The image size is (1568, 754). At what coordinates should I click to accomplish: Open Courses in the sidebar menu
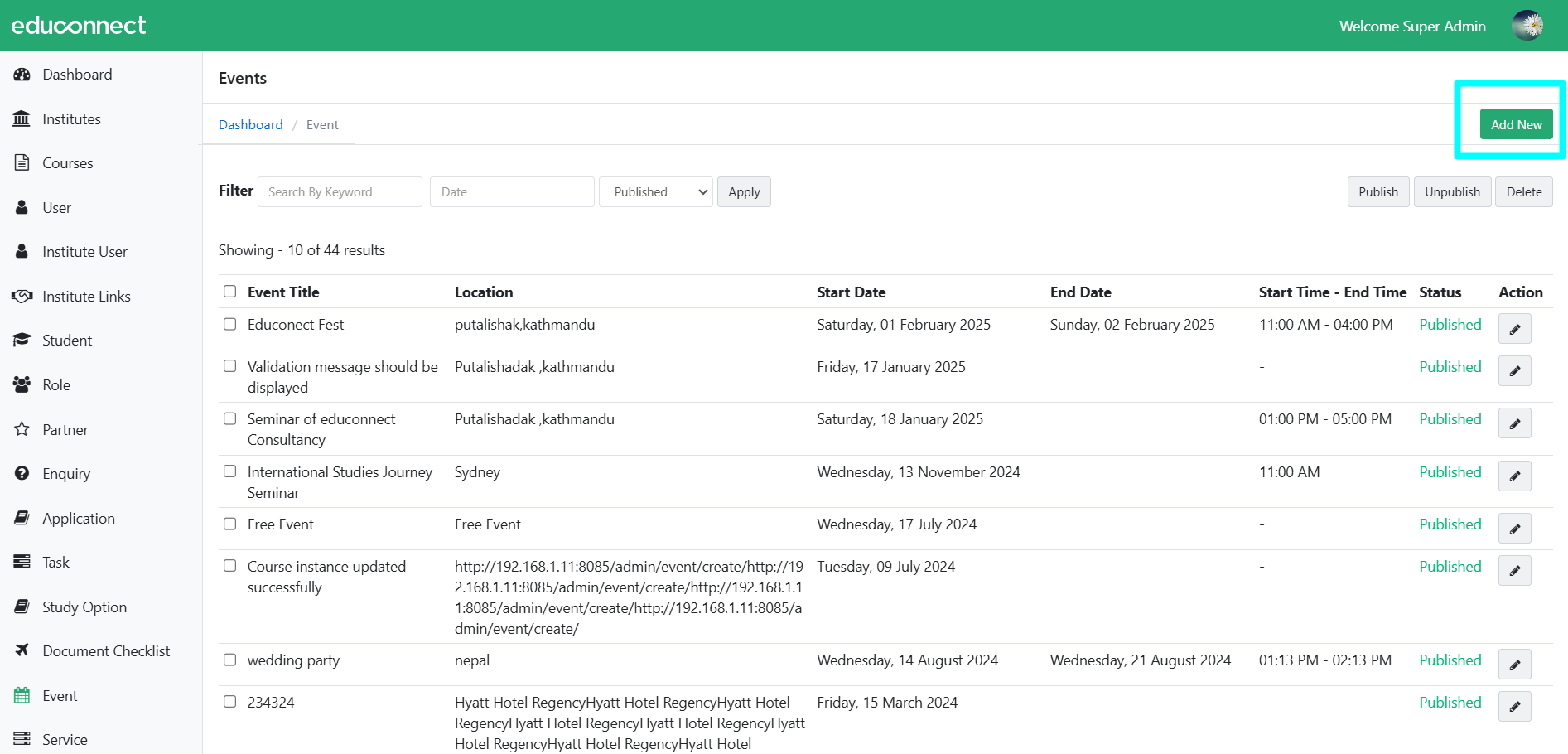coord(68,163)
